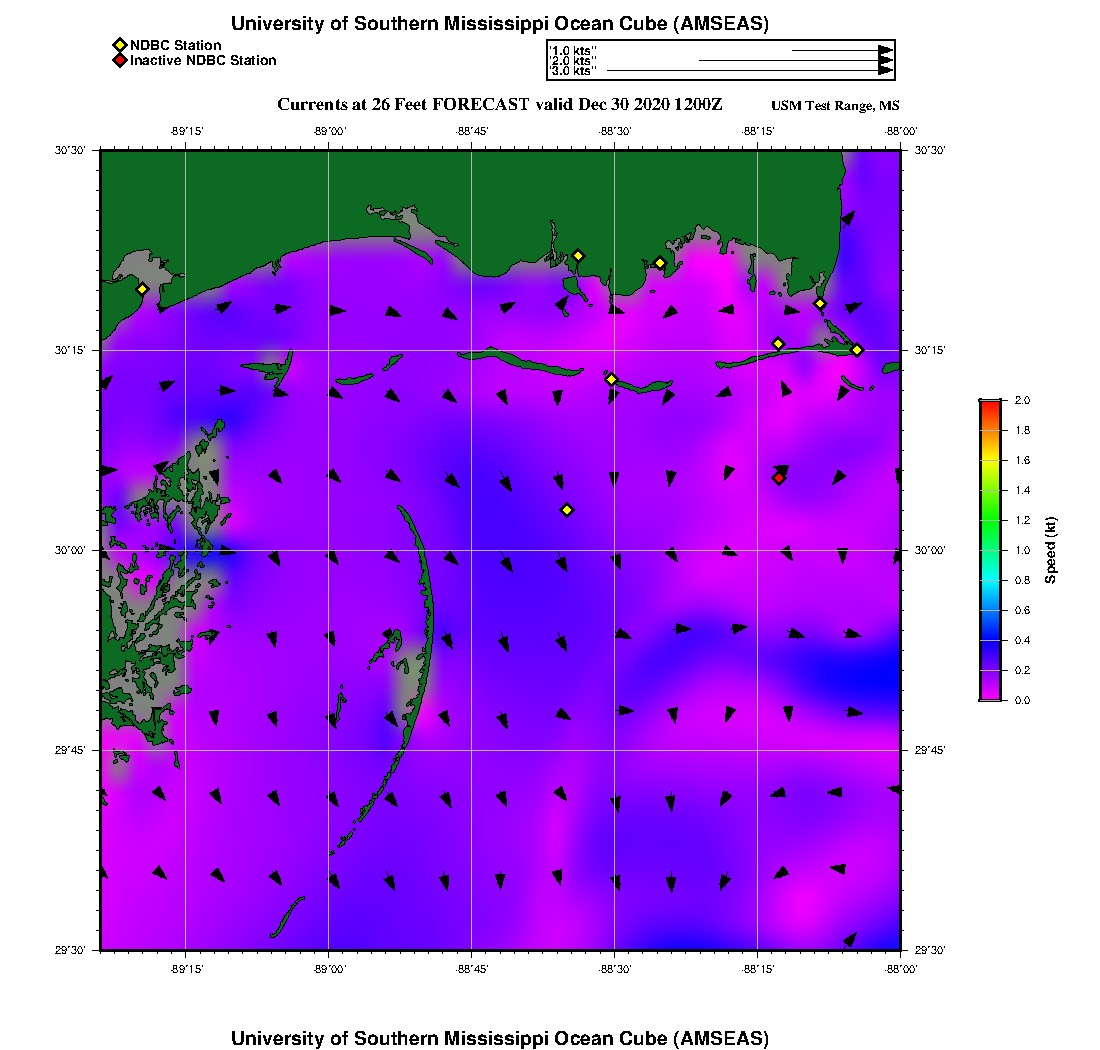Pick the 3.0 kts arrow in vector scale
The height and width of the screenshot is (1050, 1100).
pos(748,71)
